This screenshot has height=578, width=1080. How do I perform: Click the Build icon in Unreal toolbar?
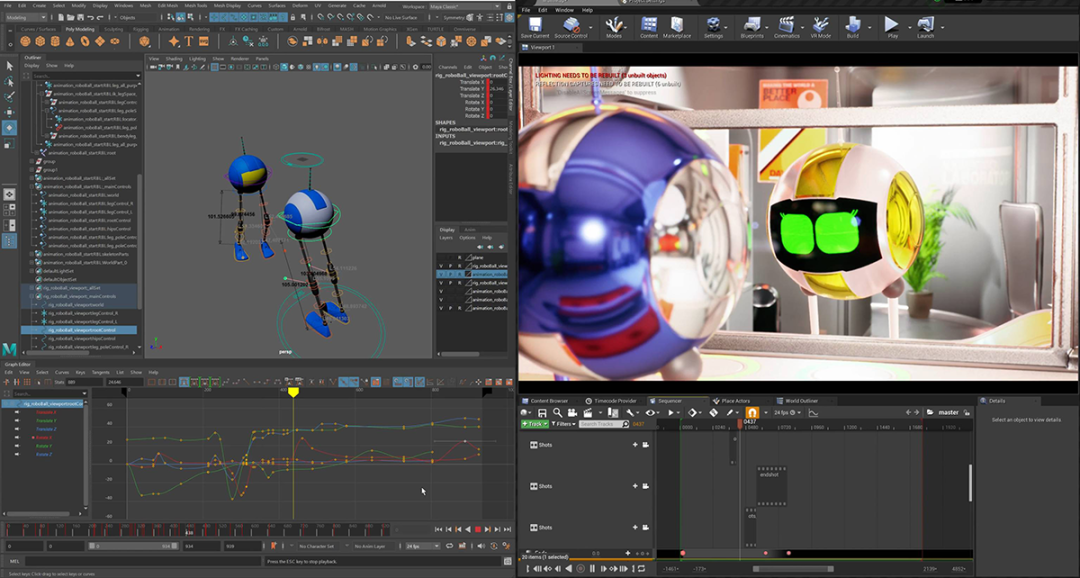(x=852, y=25)
